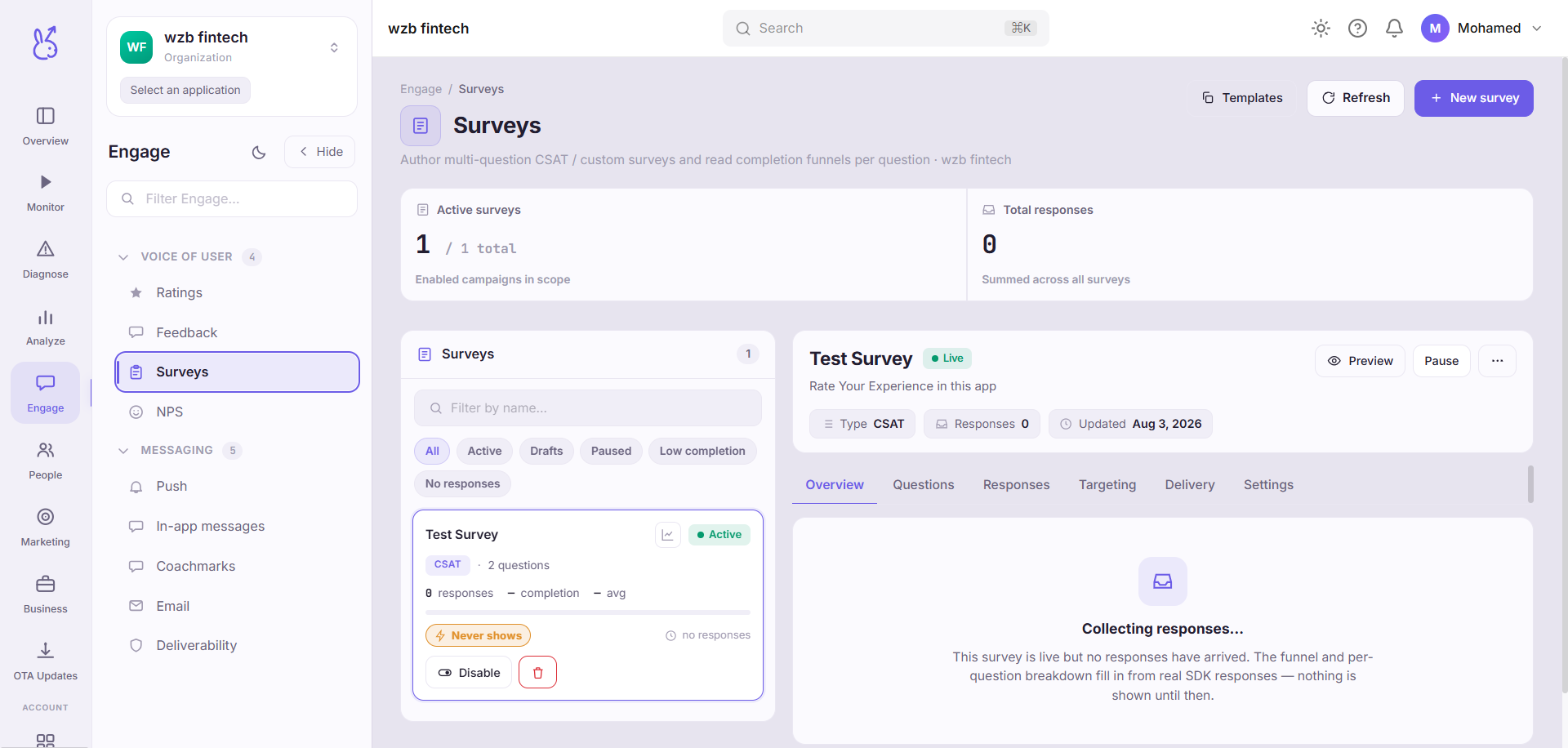Open OTA Updates section
1568x748 pixels.
(45, 661)
